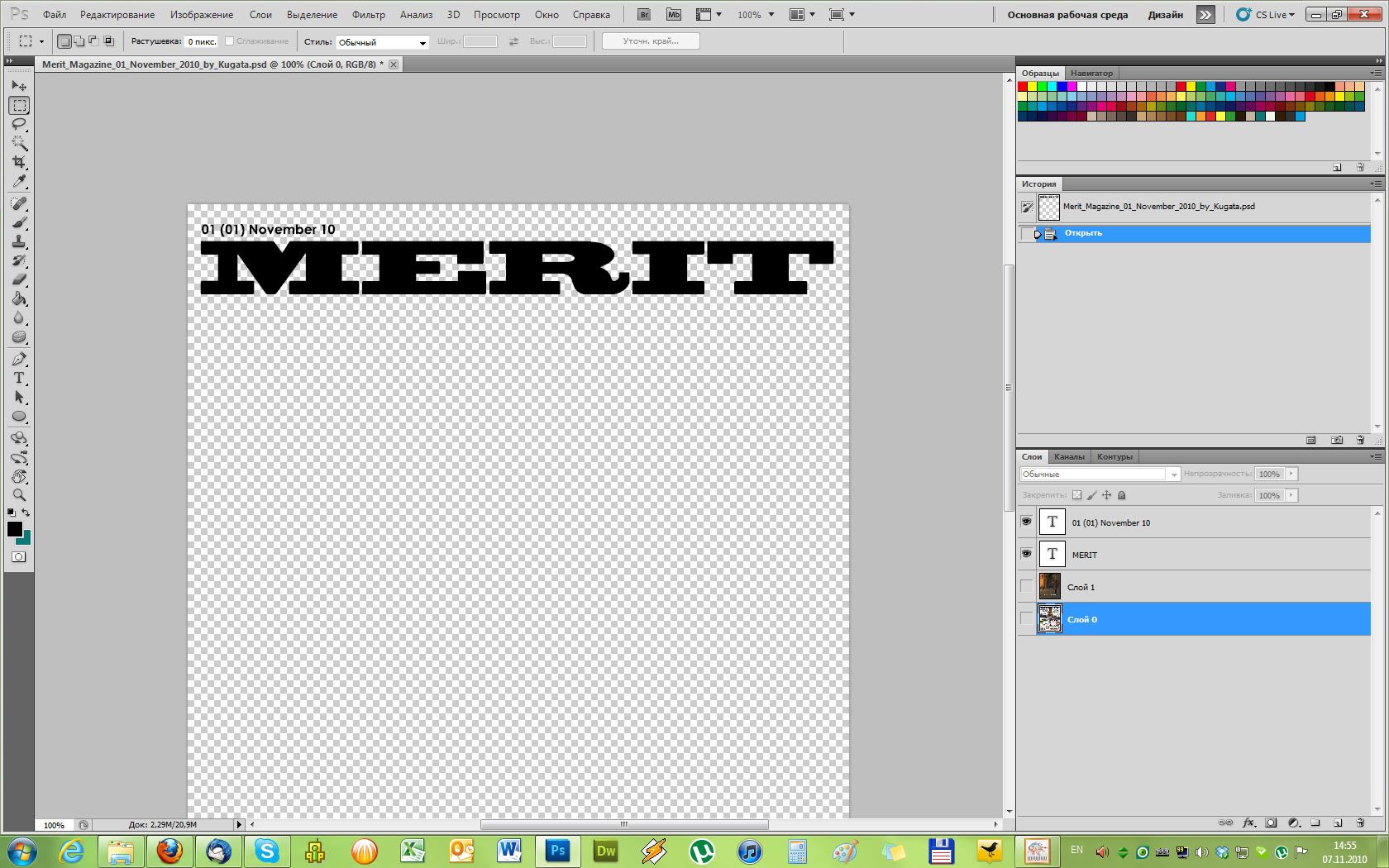Select the Eyedropper tool
Image resolution: width=1389 pixels, height=868 pixels.
(19, 182)
